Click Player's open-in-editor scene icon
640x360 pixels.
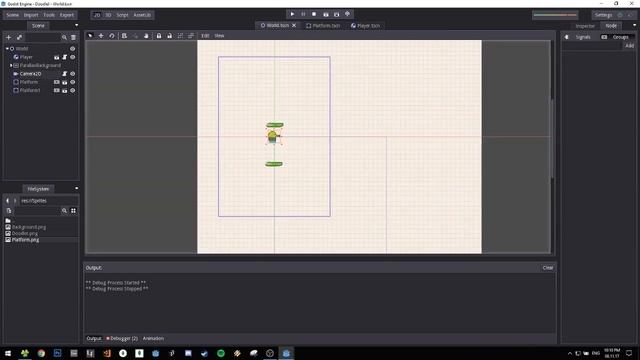57,57
